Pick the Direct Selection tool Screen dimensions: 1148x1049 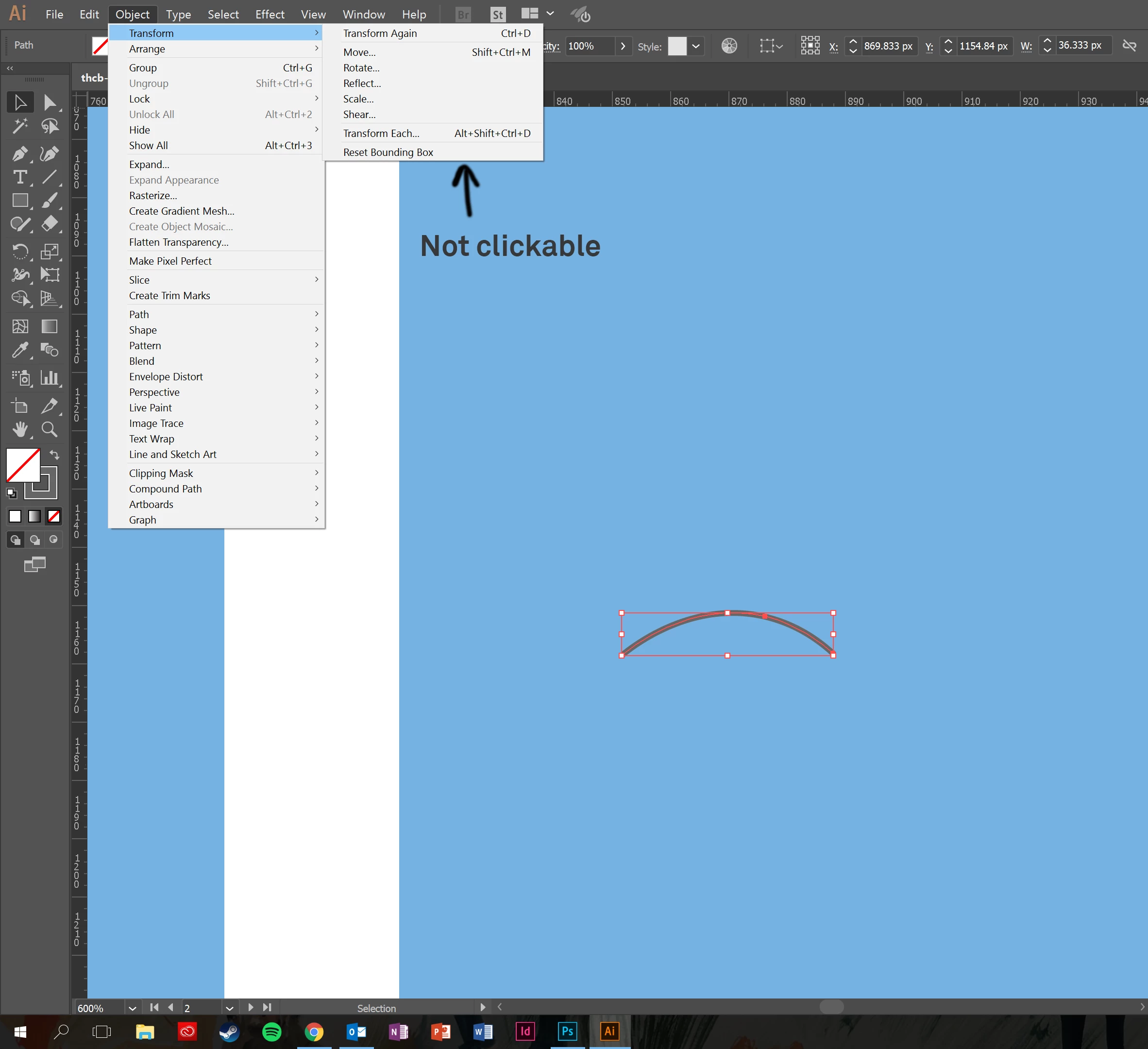50,102
